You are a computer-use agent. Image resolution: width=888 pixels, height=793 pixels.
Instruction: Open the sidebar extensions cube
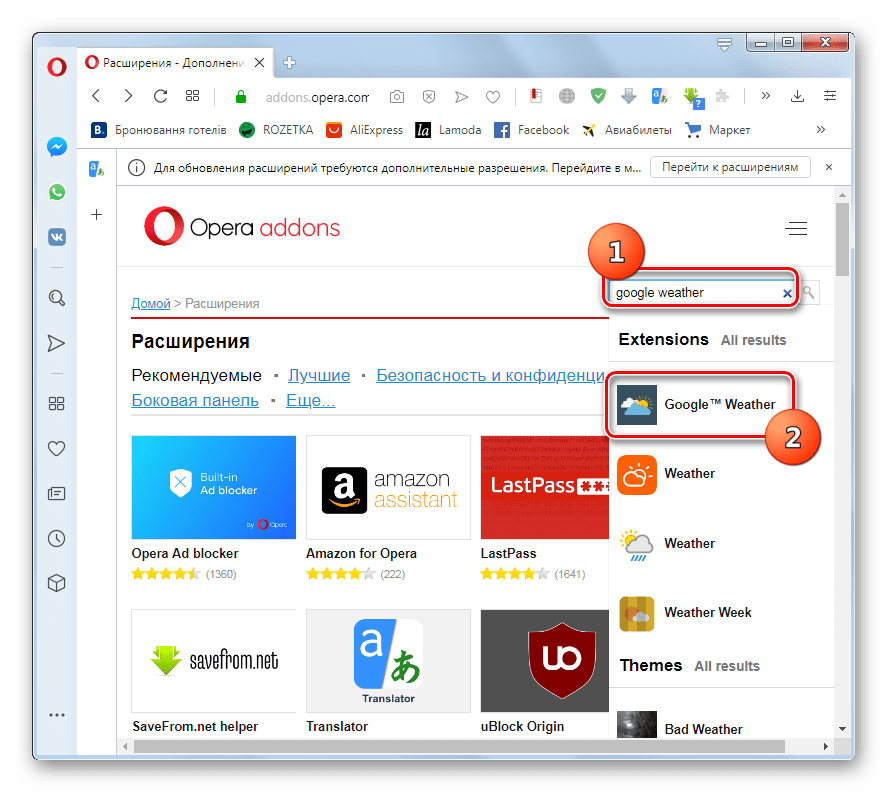[56, 583]
